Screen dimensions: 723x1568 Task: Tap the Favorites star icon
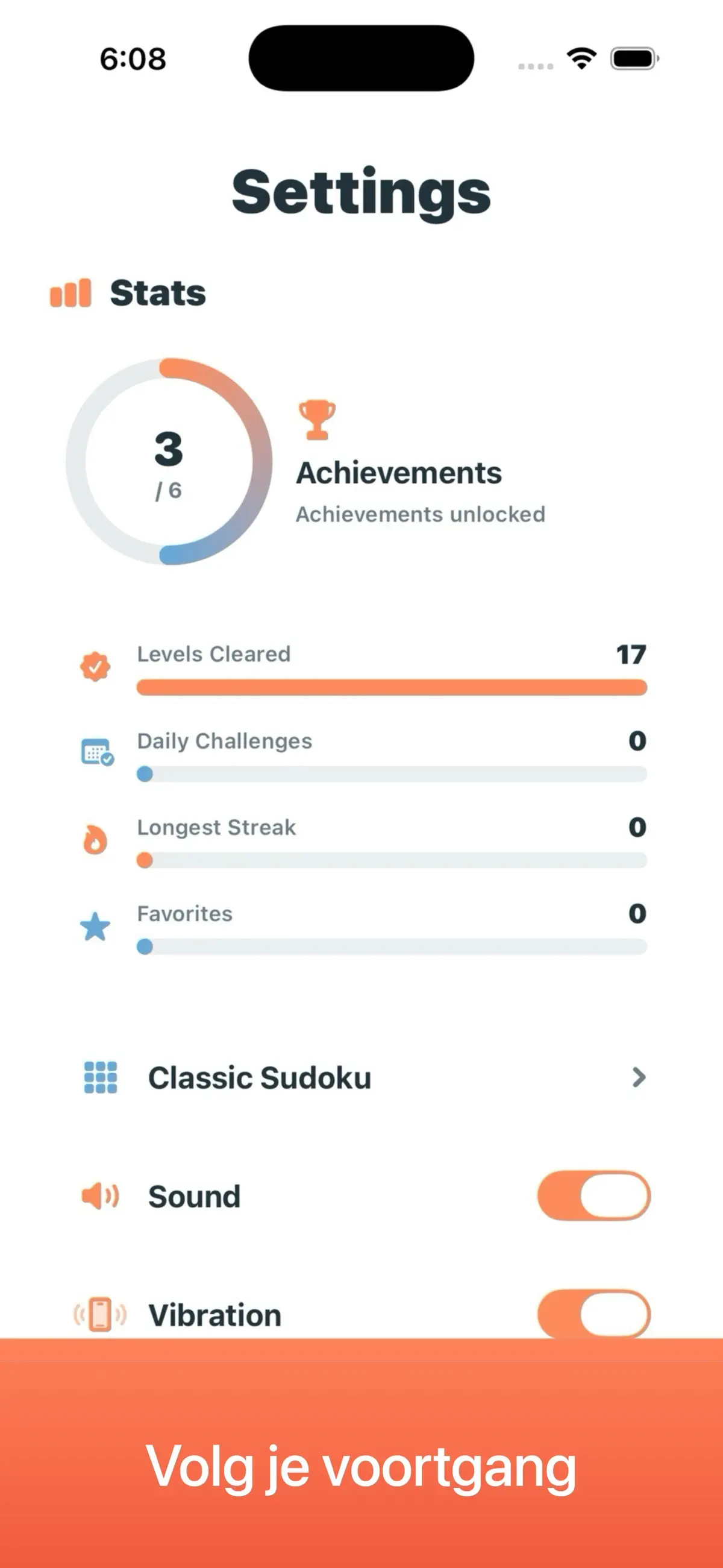95,927
